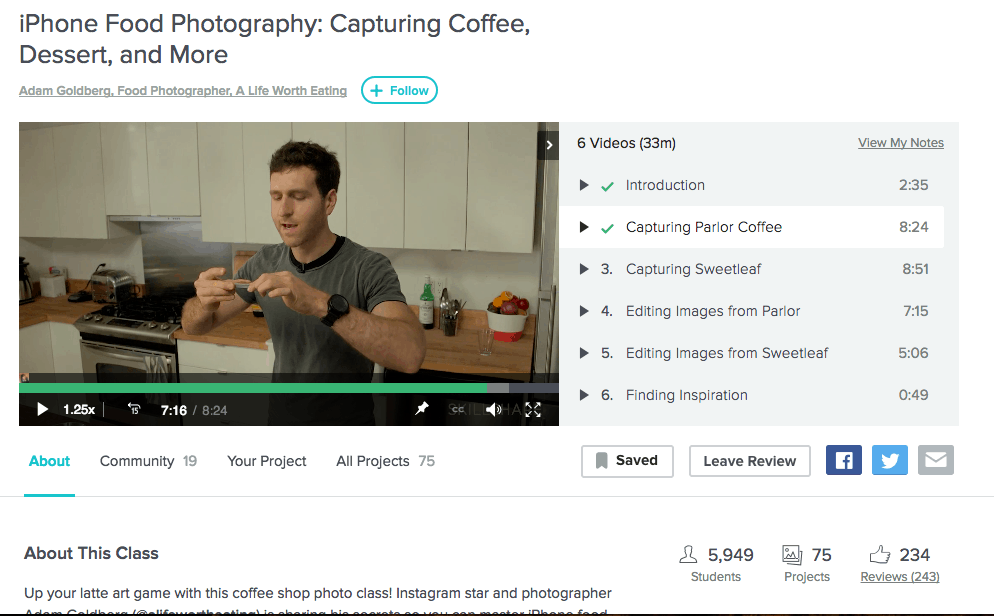This screenshot has height=616, width=994.
Task: Click the Introduction completed checkmark
Action: [x=607, y=186]
